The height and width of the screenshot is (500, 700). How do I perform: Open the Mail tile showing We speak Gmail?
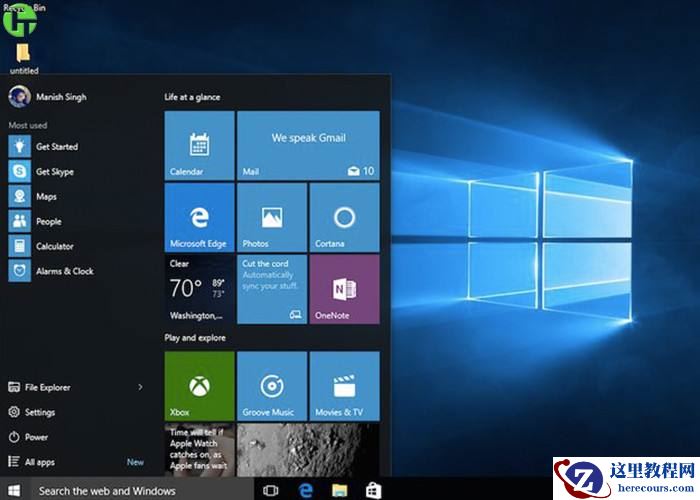(308, 146)
